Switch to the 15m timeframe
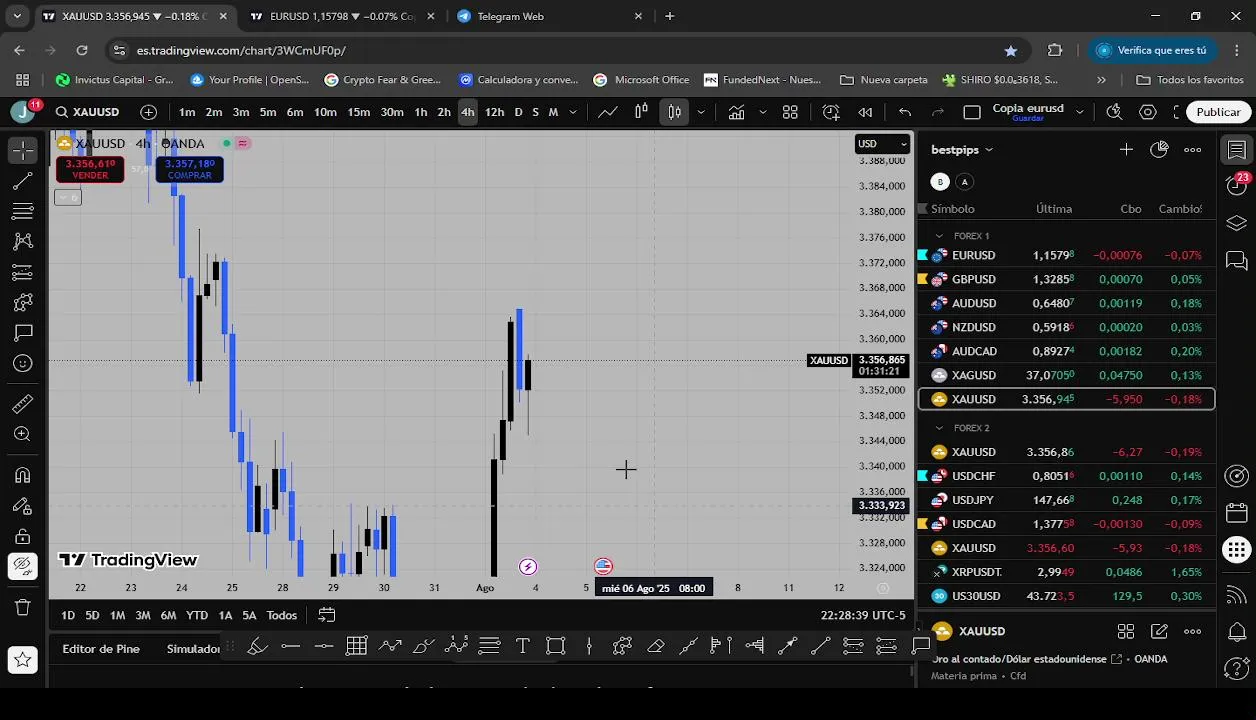This screenshot has height=720, width=1256. coord(358,112)
